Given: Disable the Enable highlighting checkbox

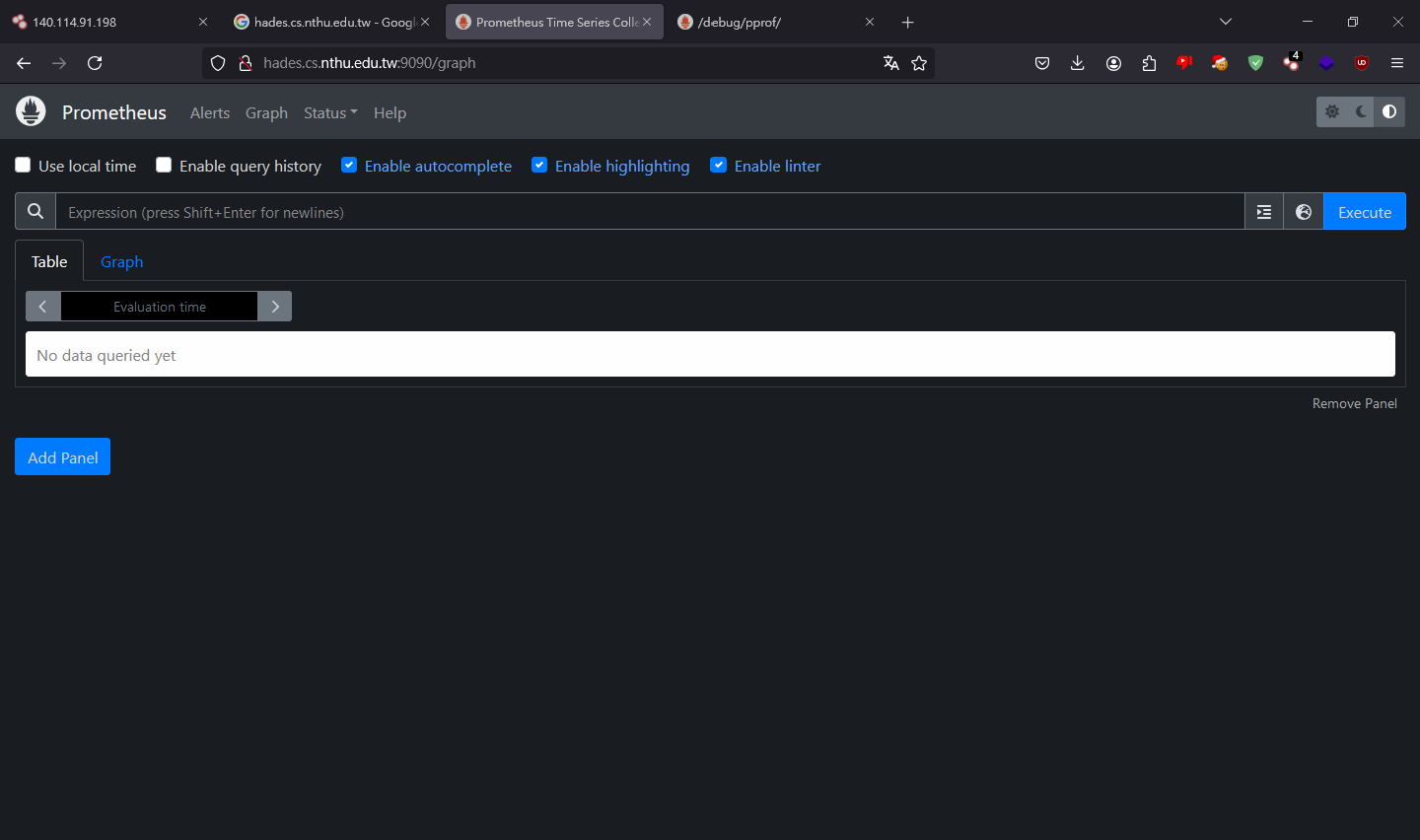Looking at the screenshot, I should (539, 165).
